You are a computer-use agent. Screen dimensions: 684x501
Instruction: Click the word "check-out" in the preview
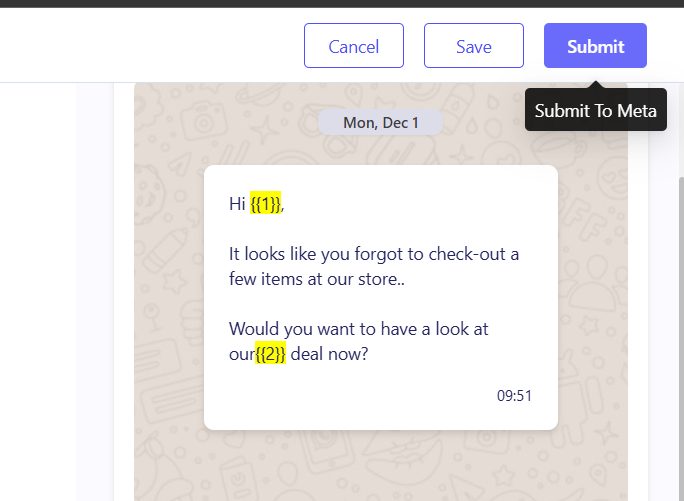click(478, 254)
